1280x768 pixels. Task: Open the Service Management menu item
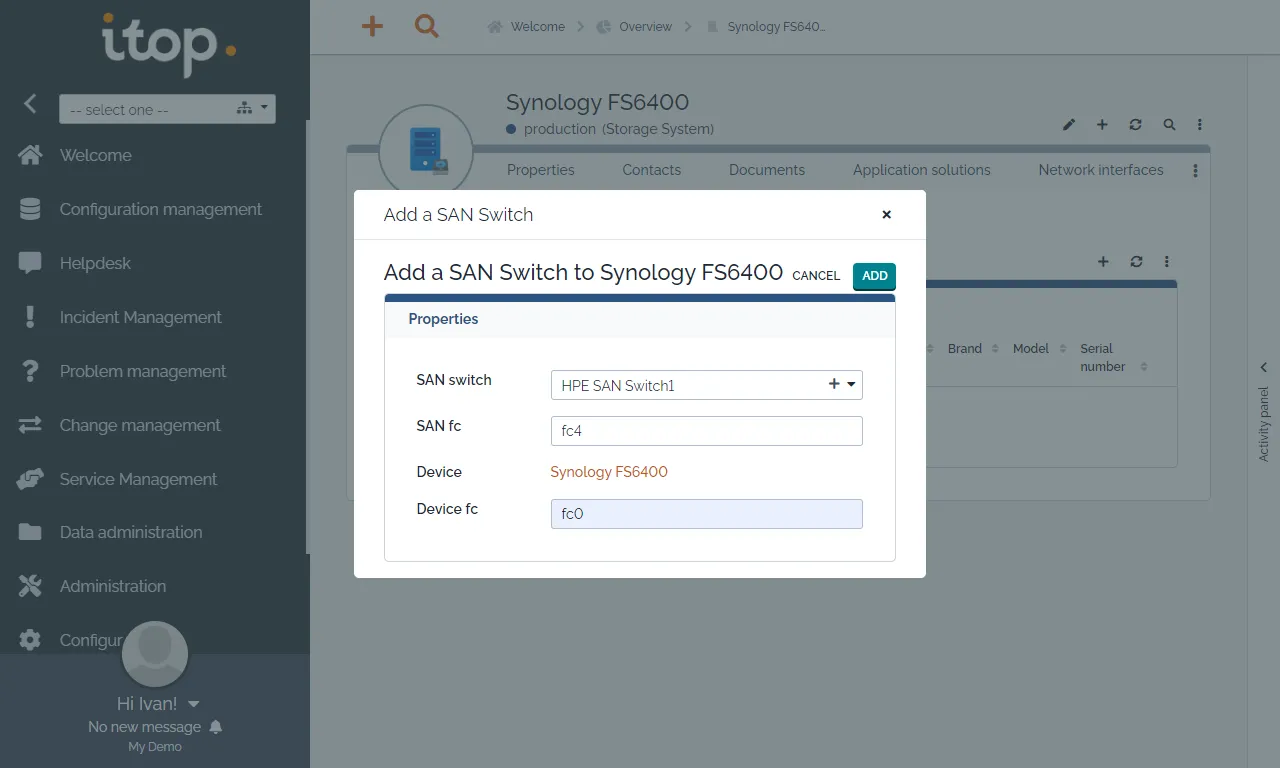(x=138, y=479)
